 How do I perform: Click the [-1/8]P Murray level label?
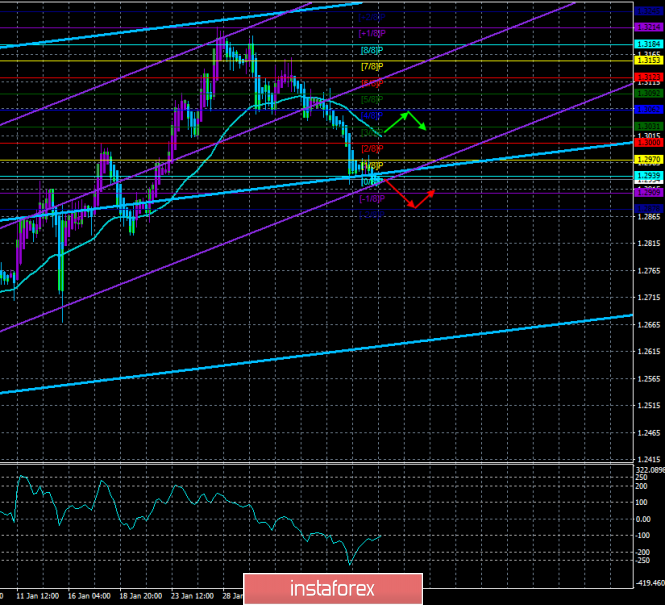[372, 199]
